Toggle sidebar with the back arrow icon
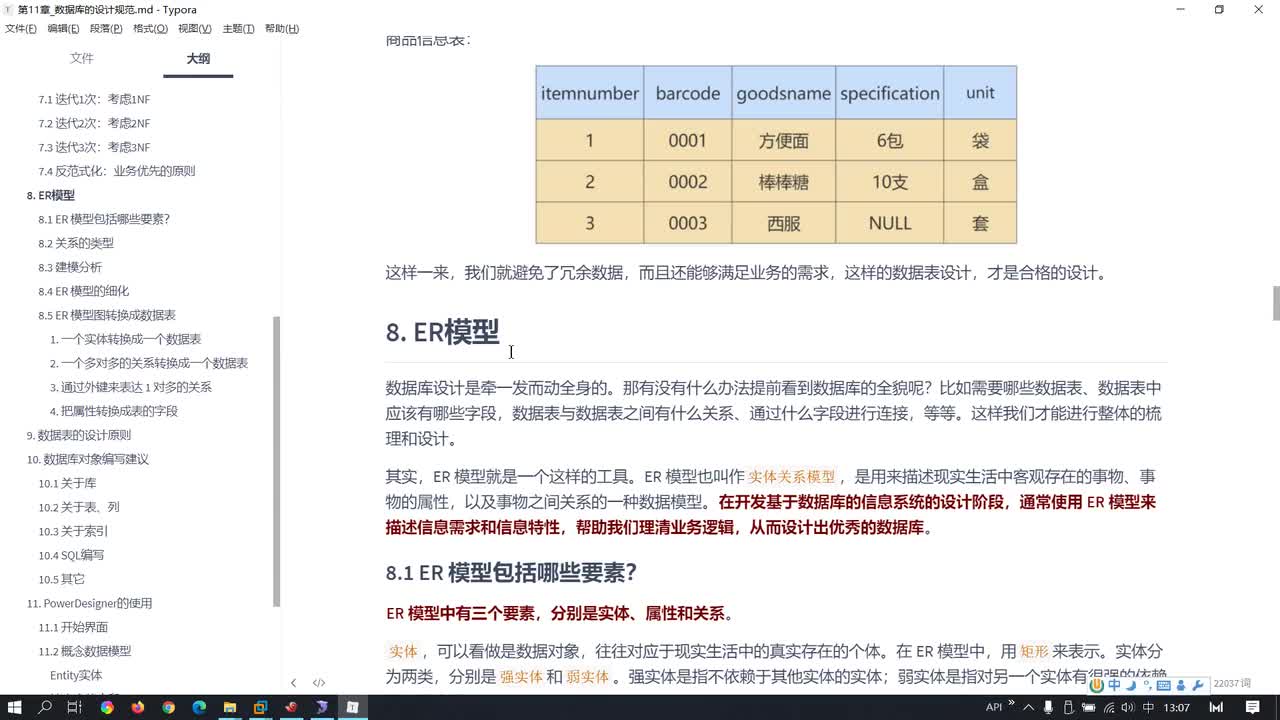Screen dimensions: 1280x720 pos(293,683)
